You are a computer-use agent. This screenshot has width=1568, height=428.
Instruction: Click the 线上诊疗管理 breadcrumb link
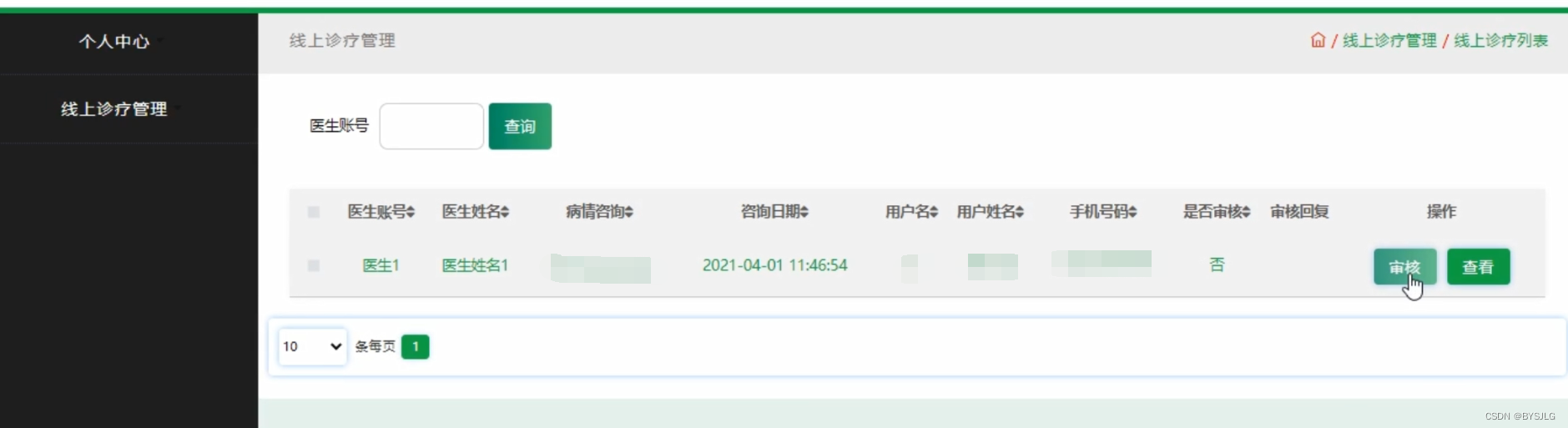click(x=1389, y=40)
